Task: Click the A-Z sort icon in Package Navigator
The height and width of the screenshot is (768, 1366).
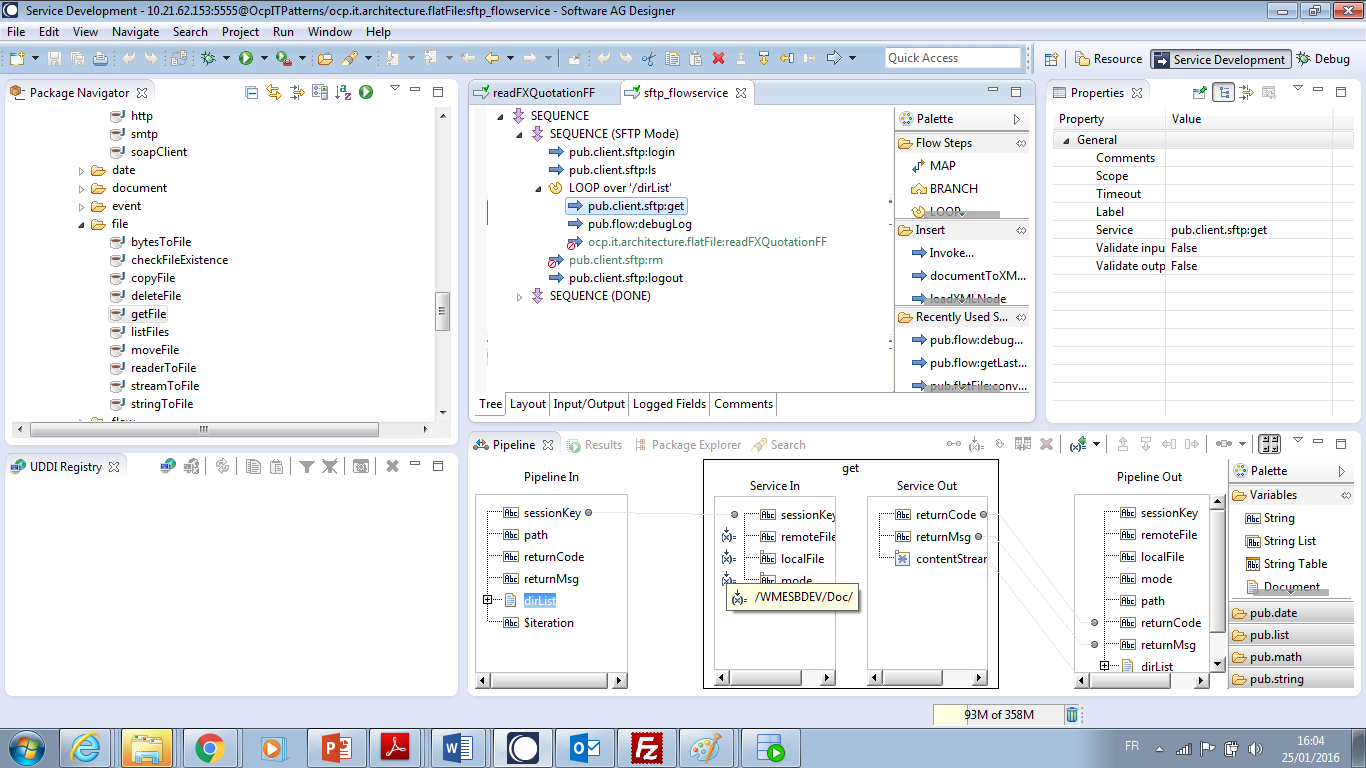Action: point(343,92)
